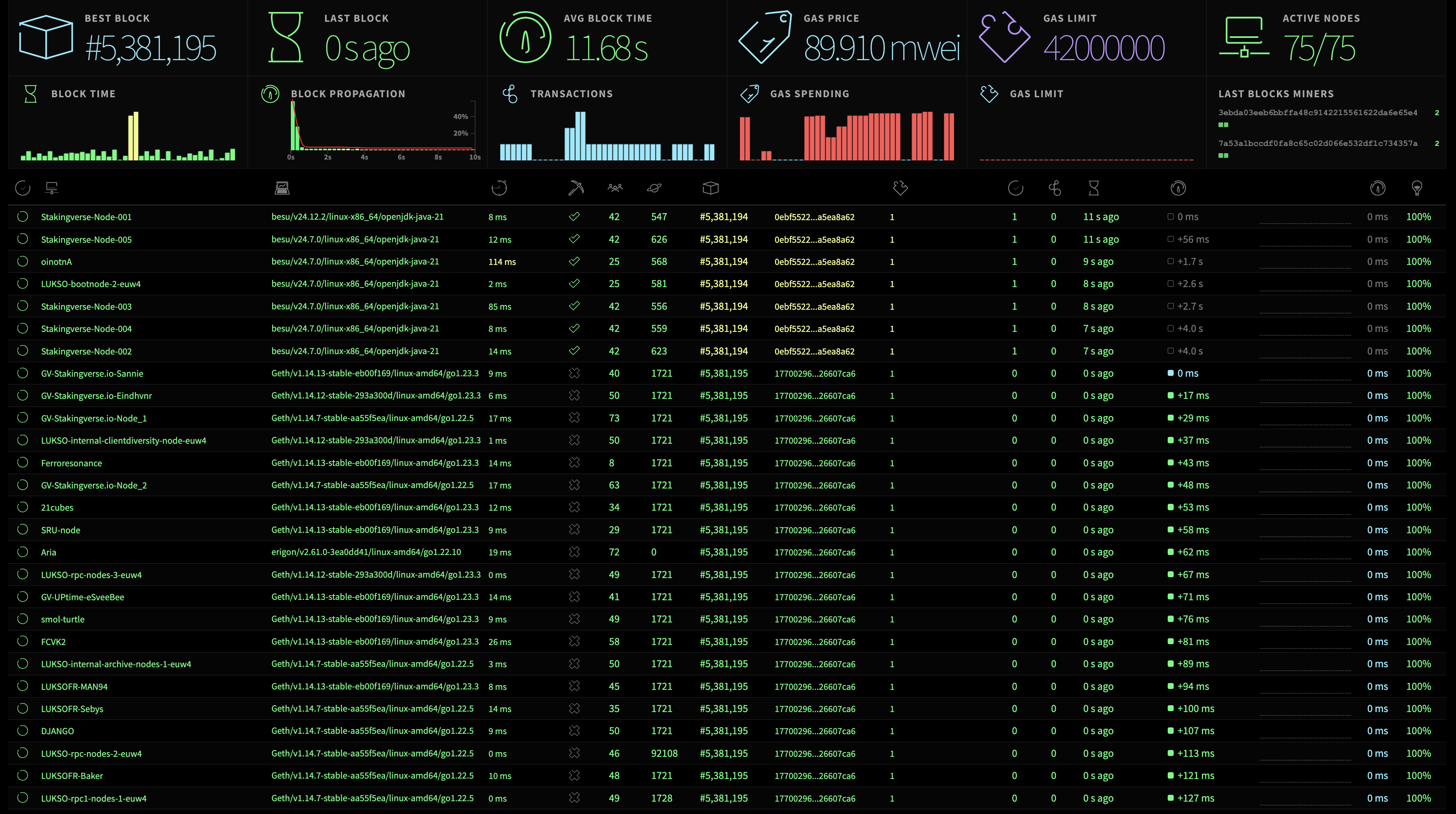Image resolution: width=1456 pixels, height=814 pixels.
Task: Click the icon beside Transactions chart title
Action: pyautogui.click(x=510, y=94)
